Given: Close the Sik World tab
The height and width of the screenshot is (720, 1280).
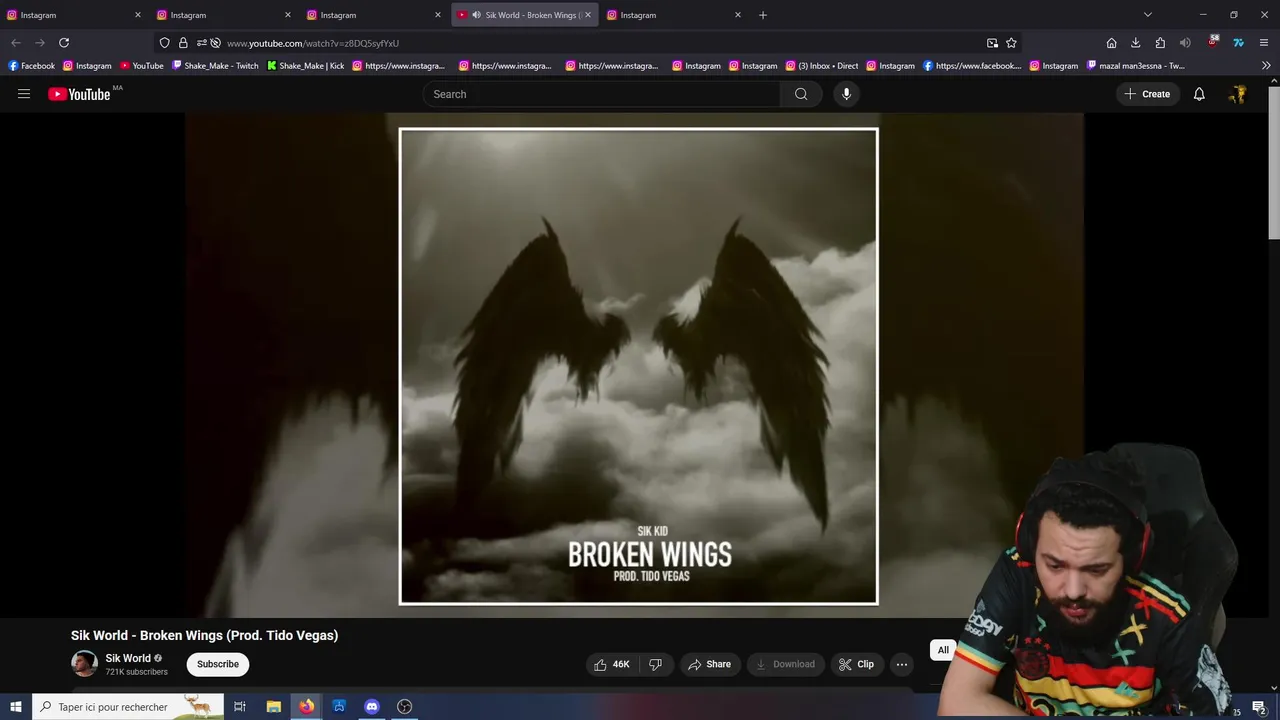Looking at the screenshot, I should coord(588,15).
